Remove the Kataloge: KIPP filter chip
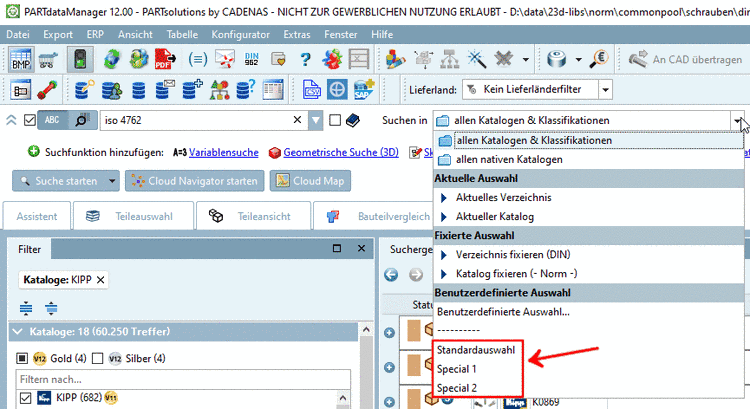Image resolution: width=750 pixels, height=409 pixels. click(100, 280)
